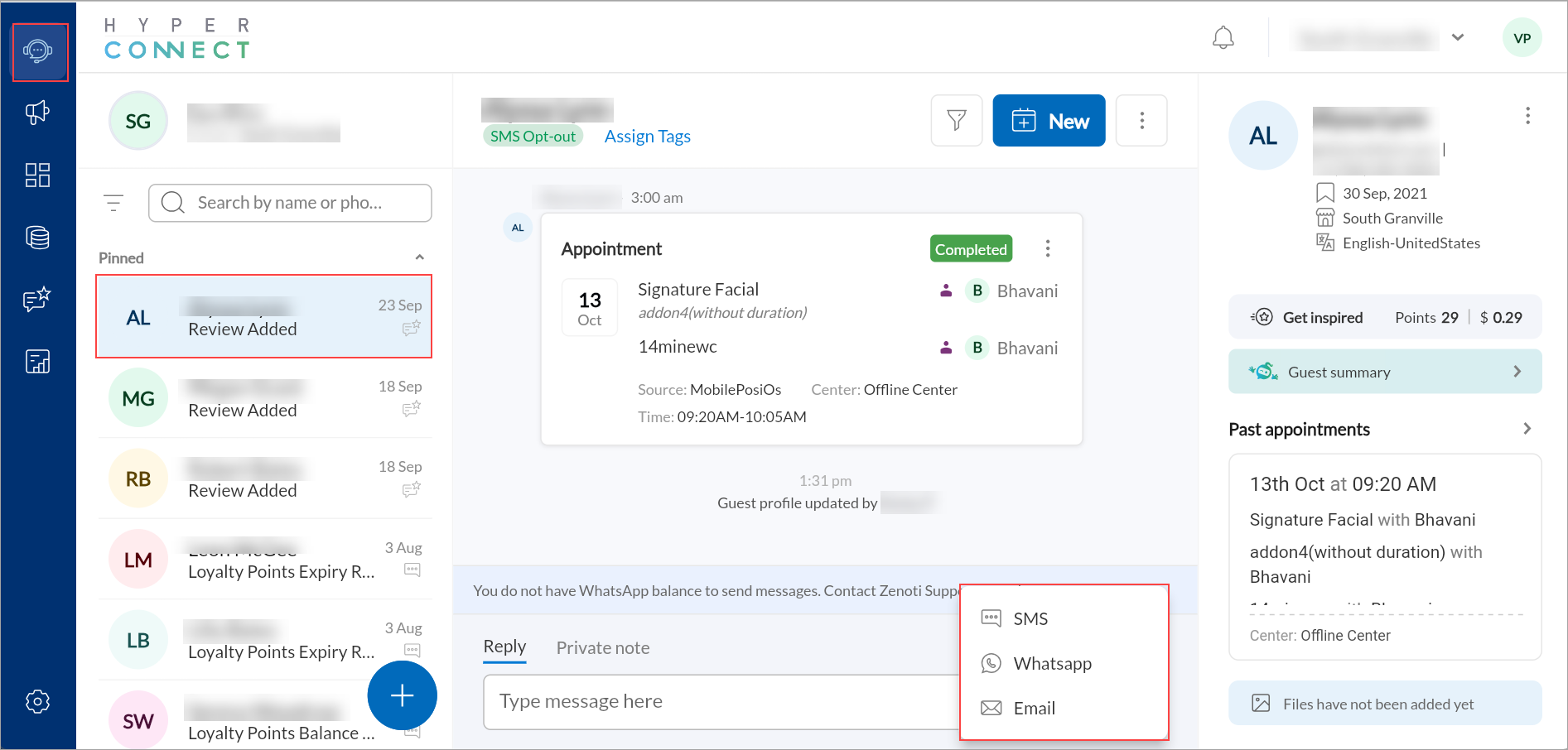The height and width of the screenshot is (750, 1568).
Task: Choose SMS from the channel menu
Action: [x=1030, y=618]
